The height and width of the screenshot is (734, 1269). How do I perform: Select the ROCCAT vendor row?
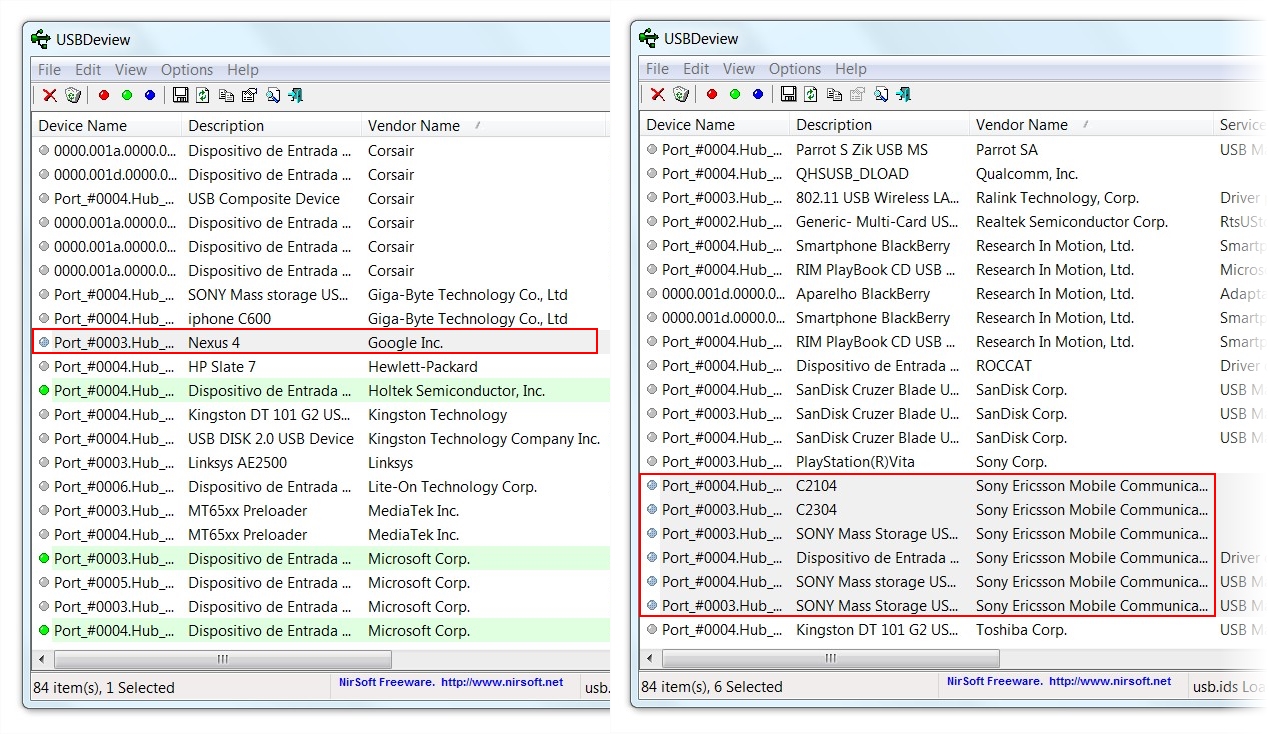[954, 366]
